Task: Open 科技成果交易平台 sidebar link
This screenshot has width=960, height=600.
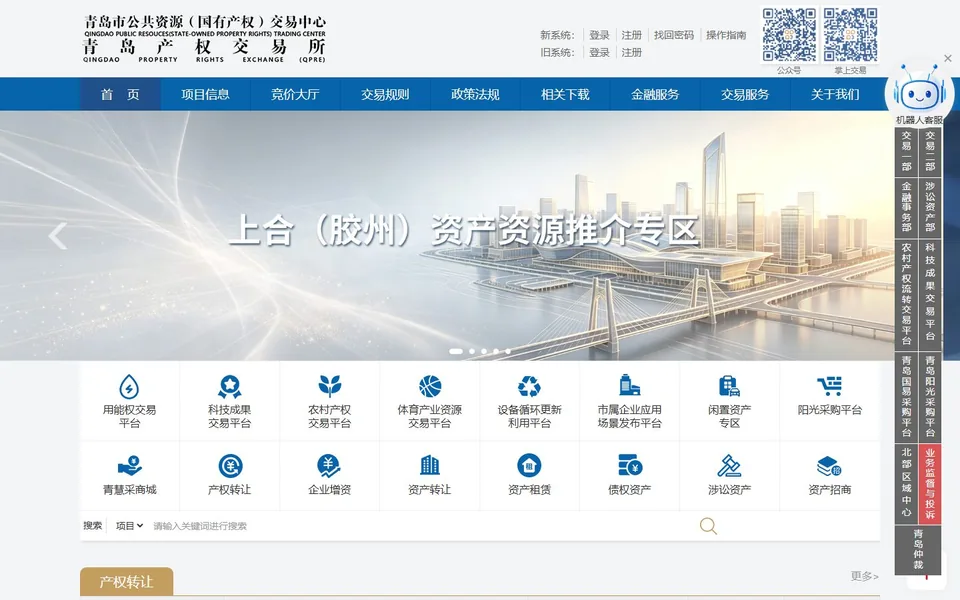Action: [x=930, y=294]
